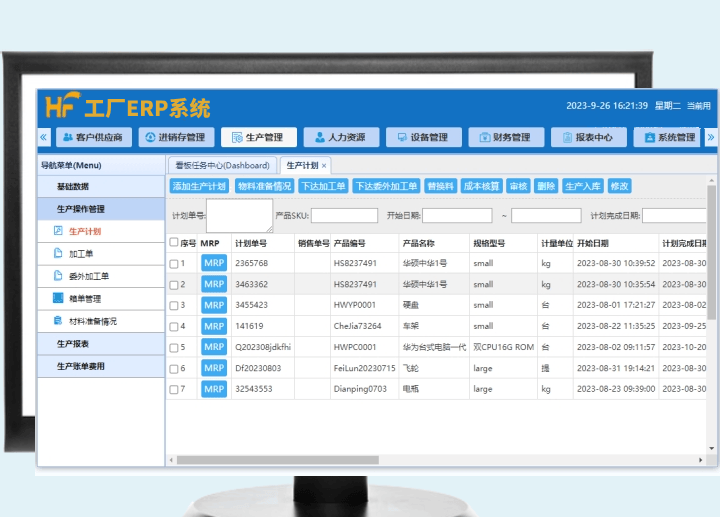The height and width of the screenshot is (517, 720).
Task: Click the 材料准备情况 icon in sidebar
Action: click(58, 321)
